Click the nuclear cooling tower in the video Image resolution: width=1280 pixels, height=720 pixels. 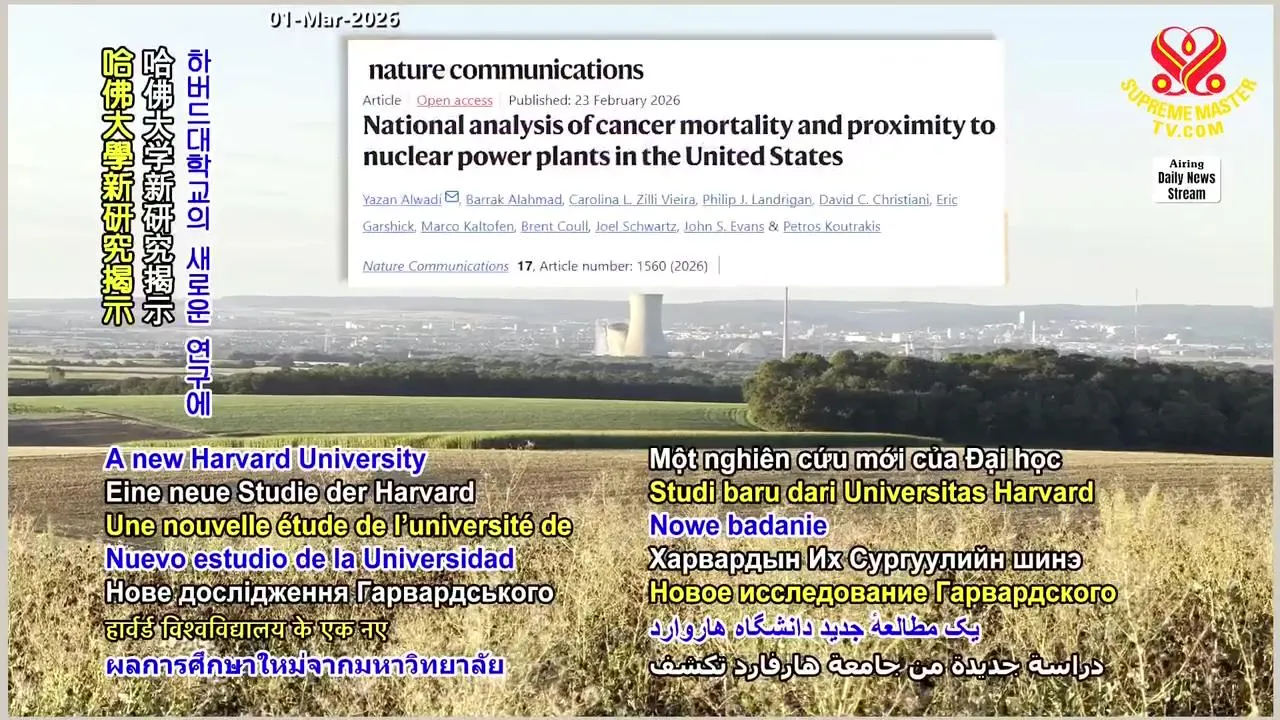point(645,325)
